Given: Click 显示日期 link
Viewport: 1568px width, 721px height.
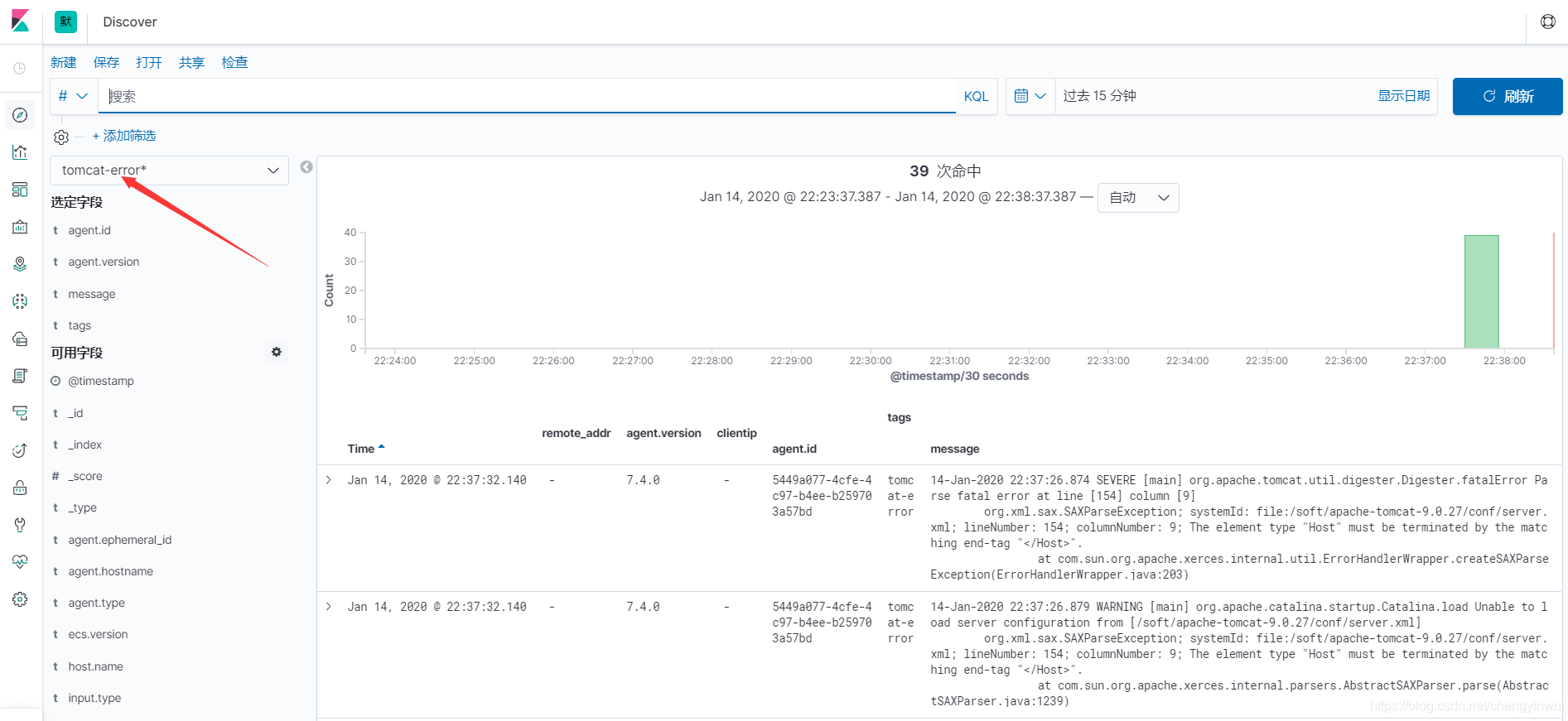Looking at the screenshot, I should point(1403,96).
